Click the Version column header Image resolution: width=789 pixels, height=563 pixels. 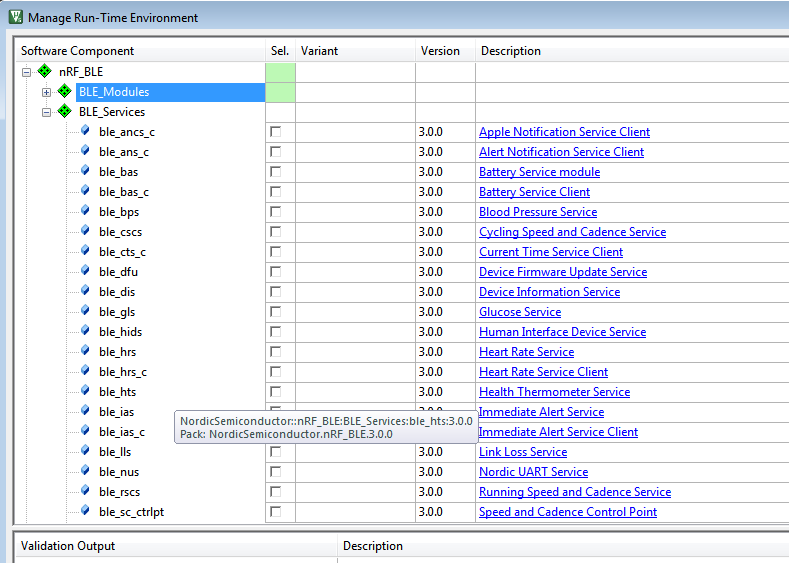coord(445,51)
